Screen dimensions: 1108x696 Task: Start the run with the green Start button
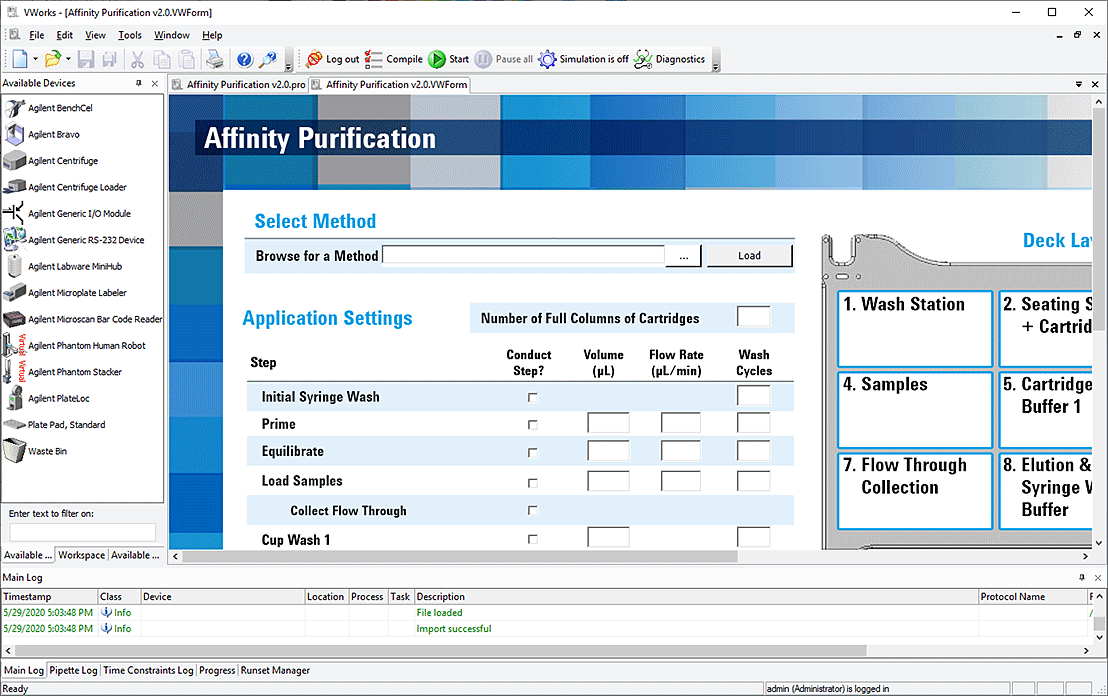coord(449,59)
